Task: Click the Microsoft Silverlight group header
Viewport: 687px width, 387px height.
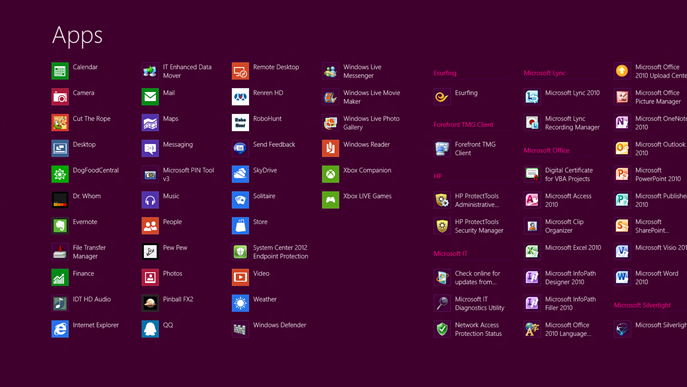Action: coord(642,305)
